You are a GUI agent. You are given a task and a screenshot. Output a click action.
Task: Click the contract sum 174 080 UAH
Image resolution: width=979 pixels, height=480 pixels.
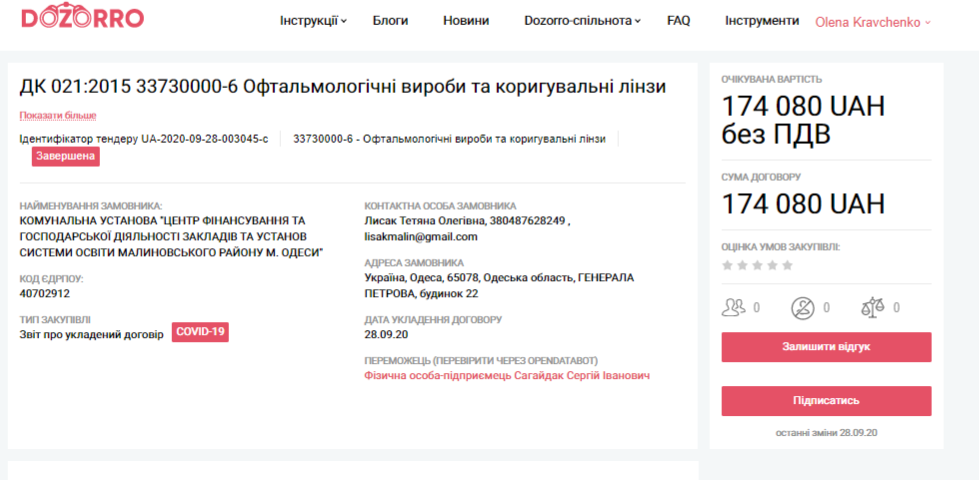pos(804,205)
